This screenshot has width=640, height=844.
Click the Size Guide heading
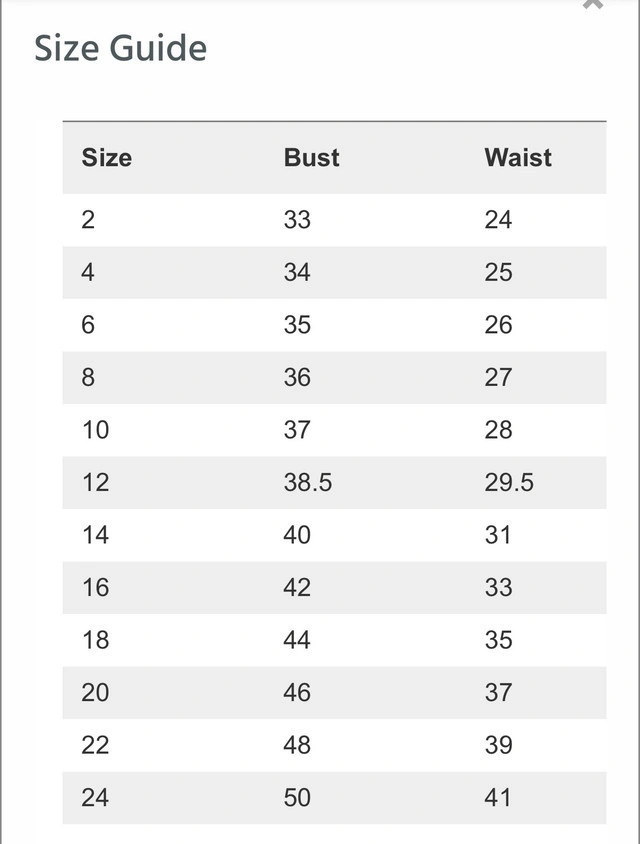point(121,48)
